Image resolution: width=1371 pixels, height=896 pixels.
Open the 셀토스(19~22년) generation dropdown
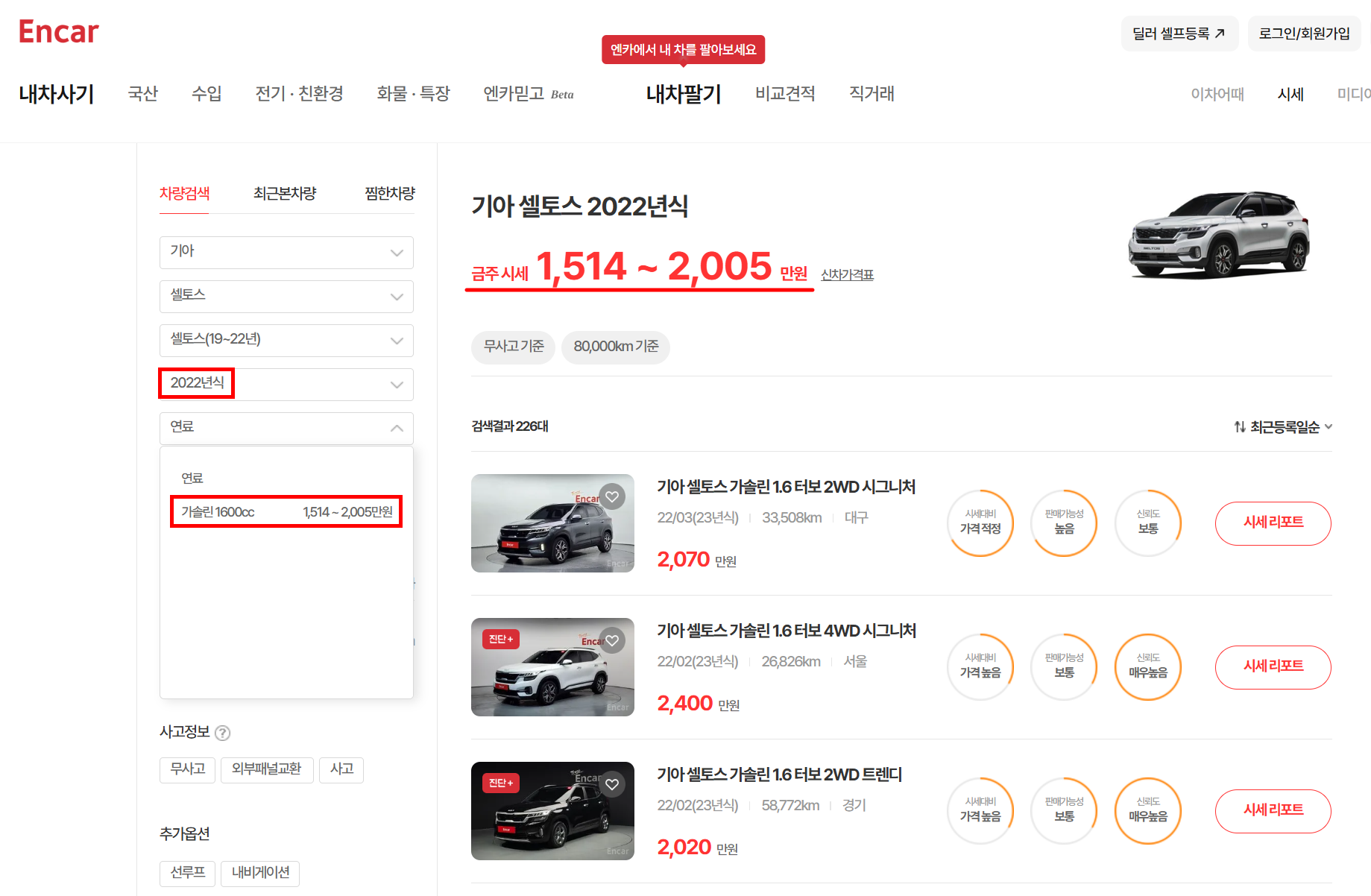286,340
